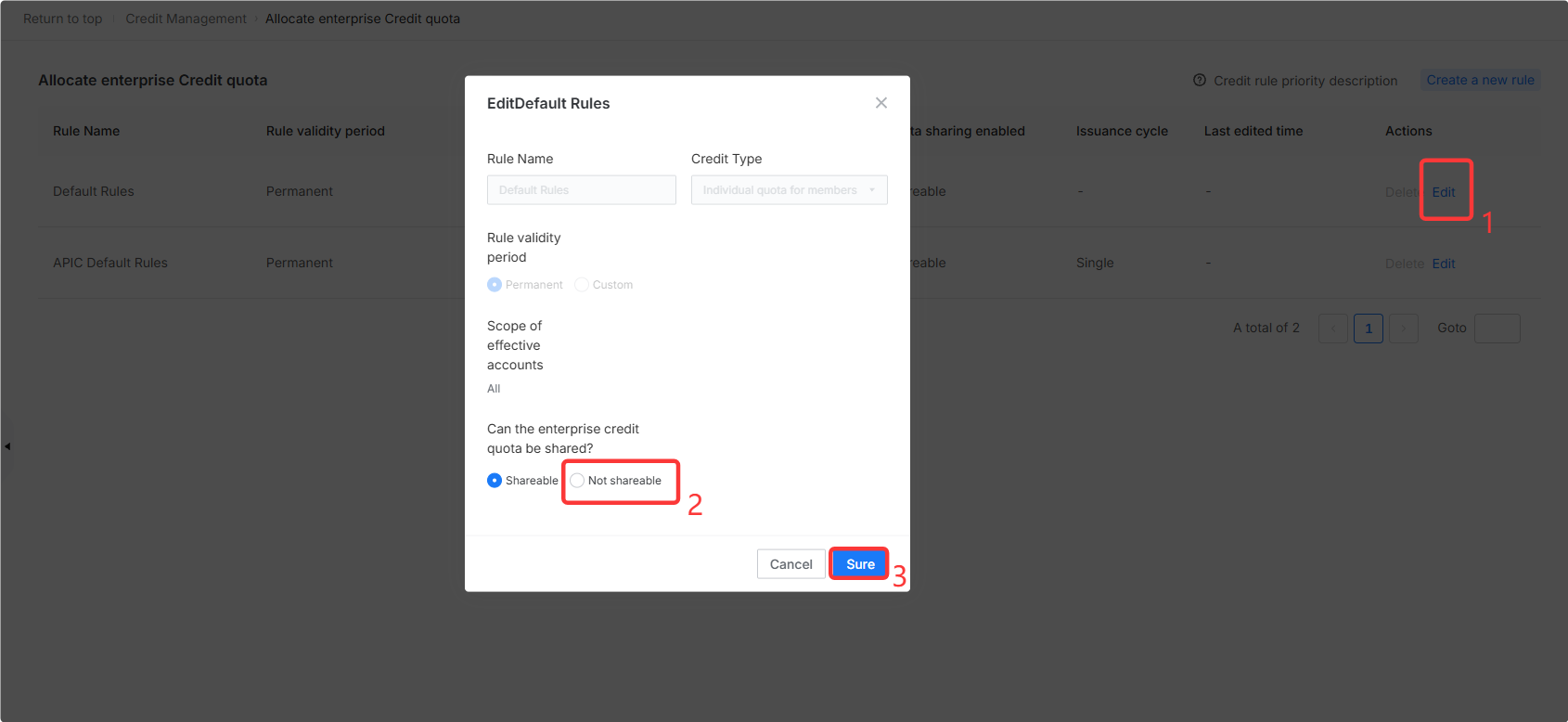
Task: Click the sidebar collapse arrow icon
Action: tap(7, 446)
